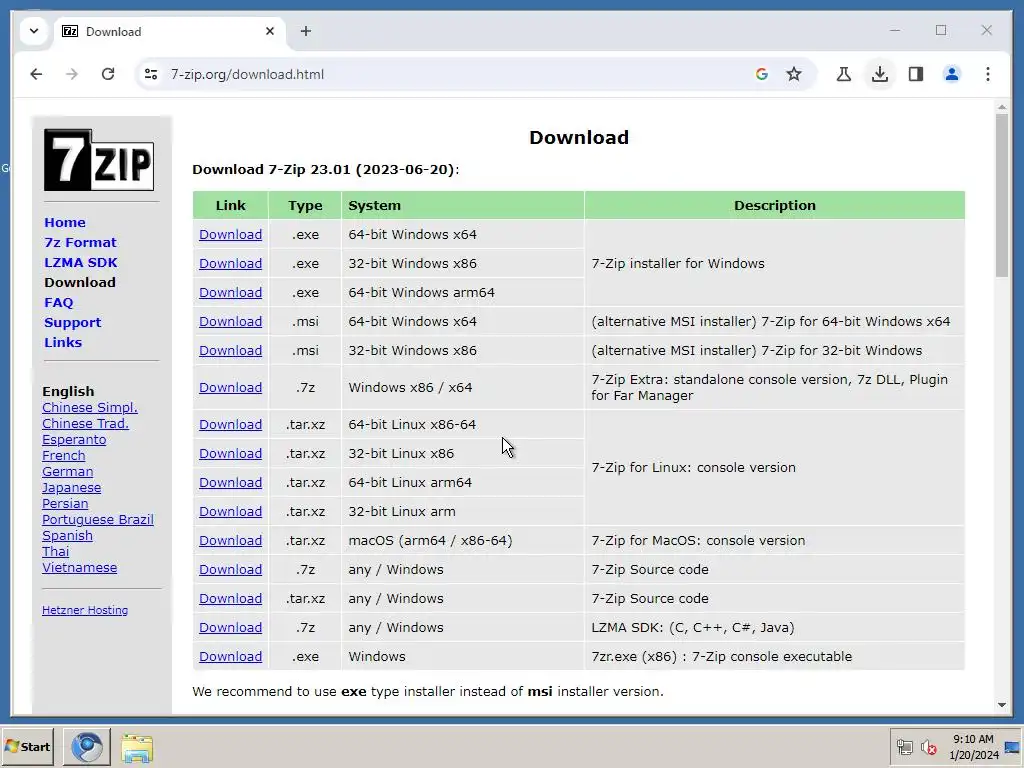Download the .exe for 64-bit Windows arm64
This screenshot has height=768, width=1024.
click(231, 293)
